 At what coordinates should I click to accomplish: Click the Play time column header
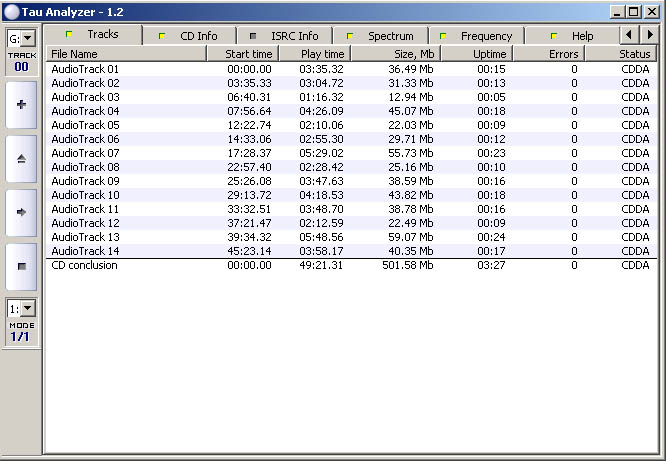pyautogui.click(x=313, y=53)
